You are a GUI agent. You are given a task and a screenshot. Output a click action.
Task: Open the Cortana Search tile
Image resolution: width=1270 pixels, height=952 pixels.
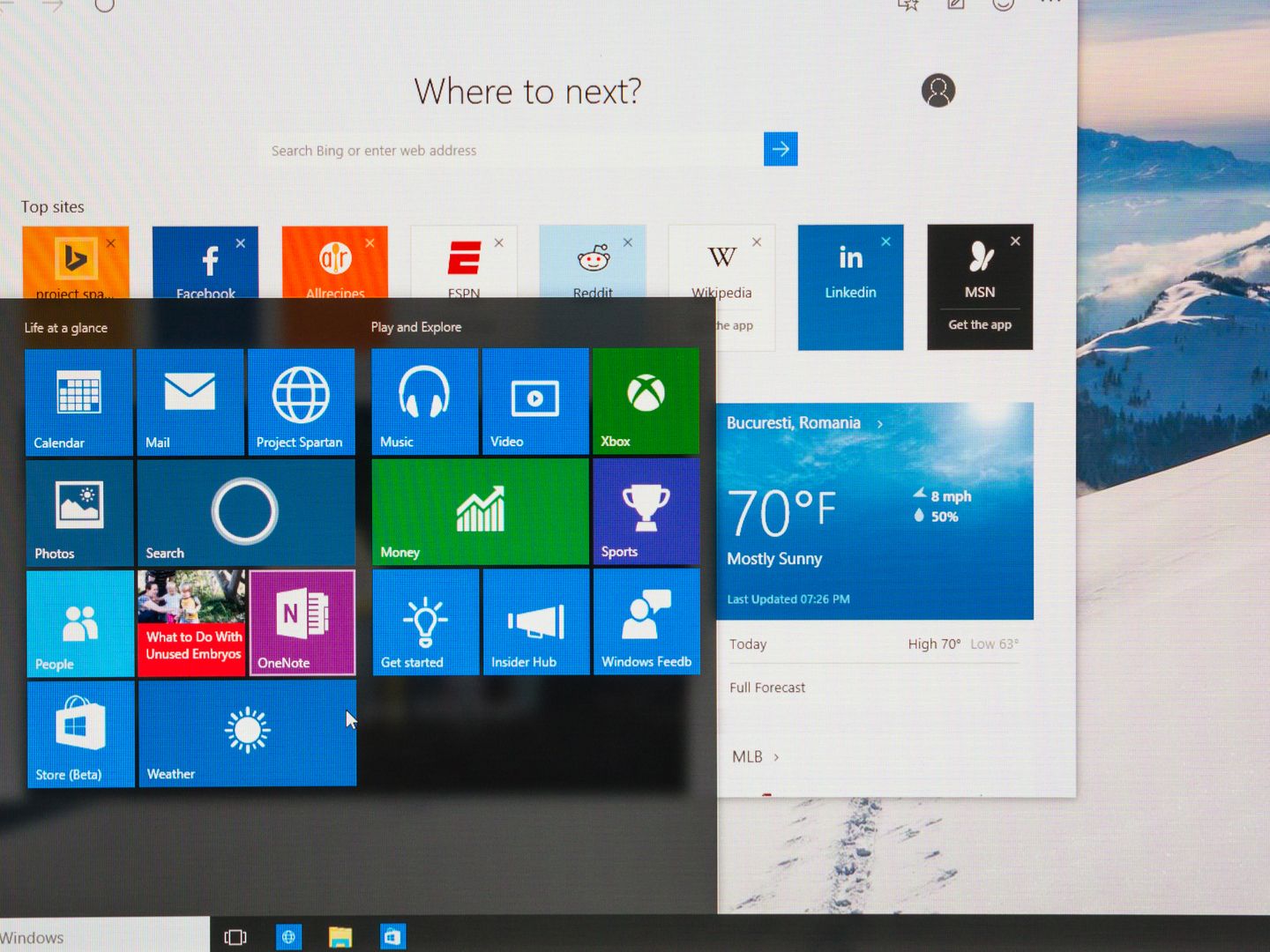(x=246, y=513)
